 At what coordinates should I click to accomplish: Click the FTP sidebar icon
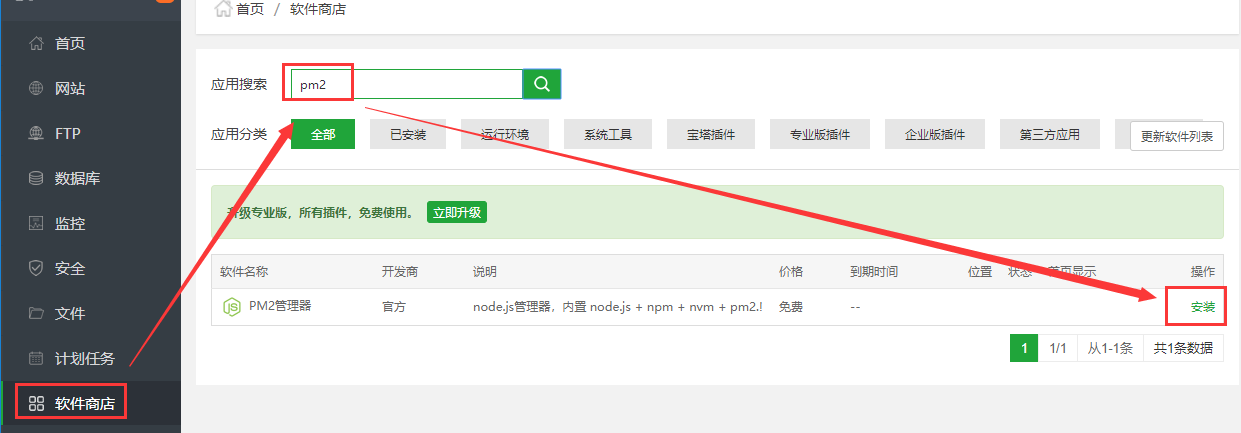[37, 133]
